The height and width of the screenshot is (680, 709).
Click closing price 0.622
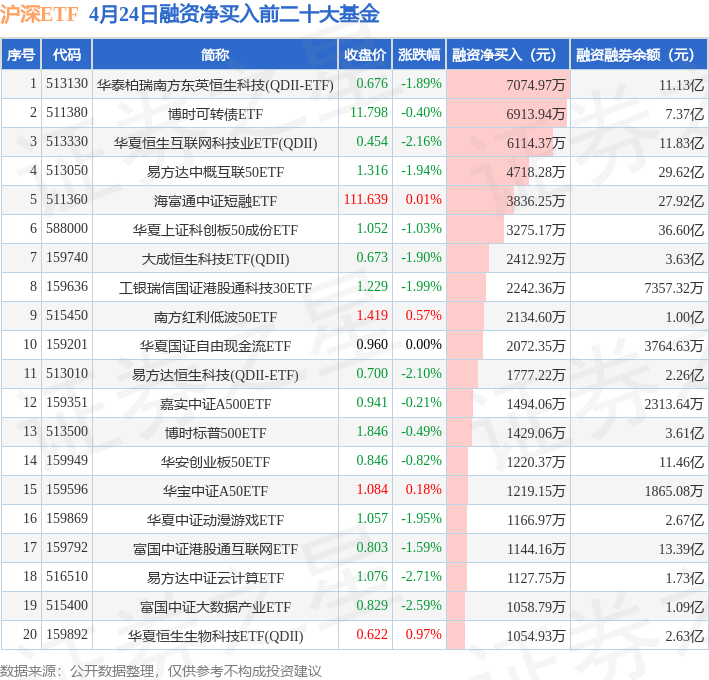click(x=372, y=634)
